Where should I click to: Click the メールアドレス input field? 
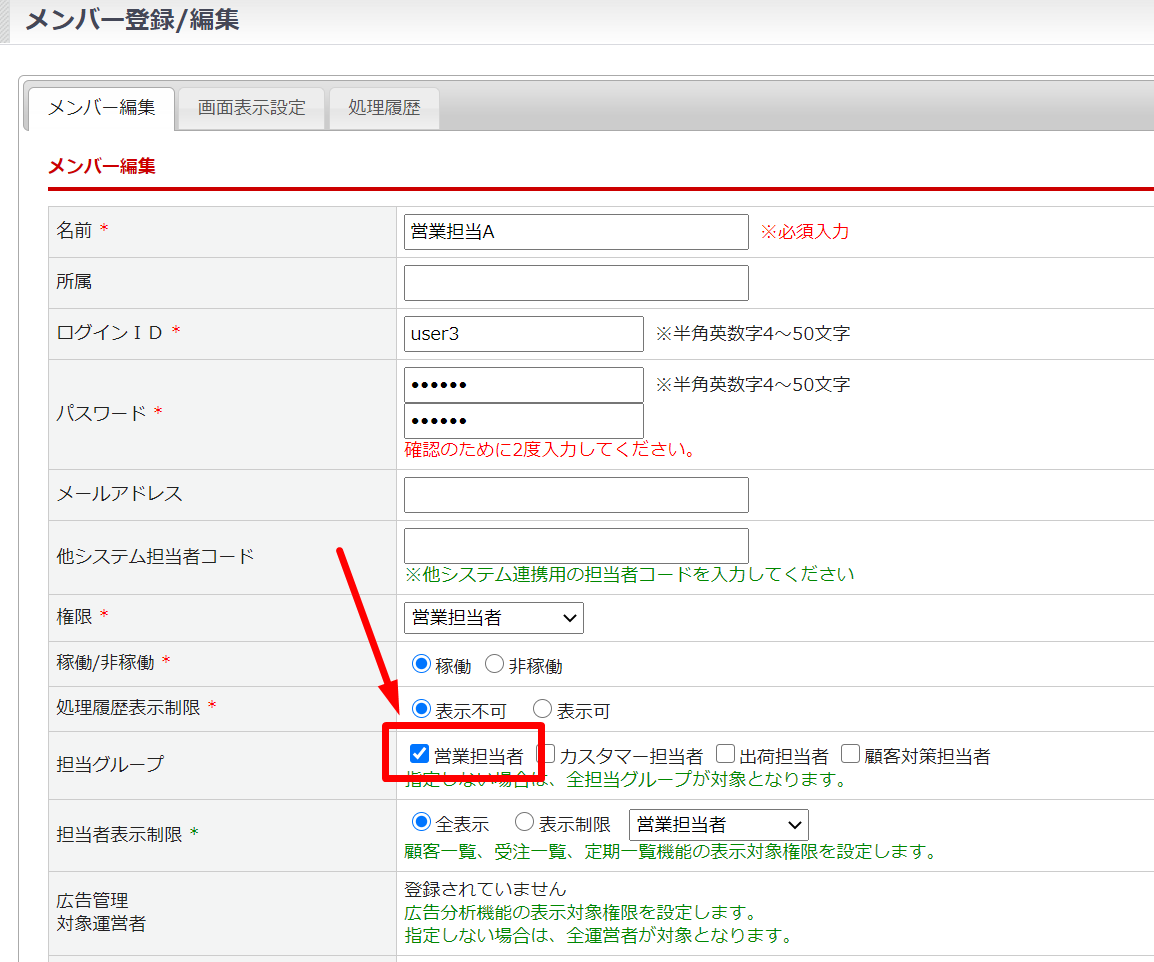pyautogui.click(x=576, y=495)
